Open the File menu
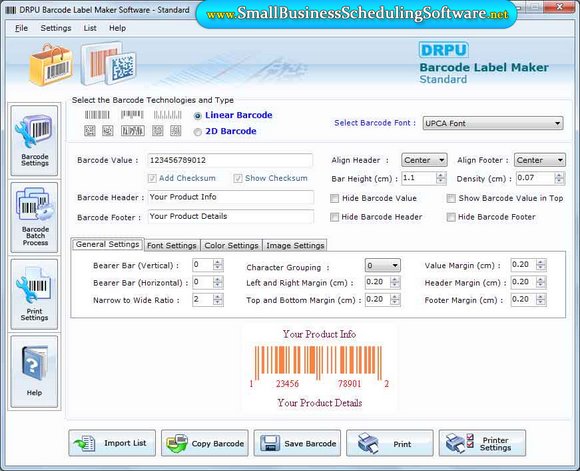The image size is (580, 471). click(x=21, y=28)
